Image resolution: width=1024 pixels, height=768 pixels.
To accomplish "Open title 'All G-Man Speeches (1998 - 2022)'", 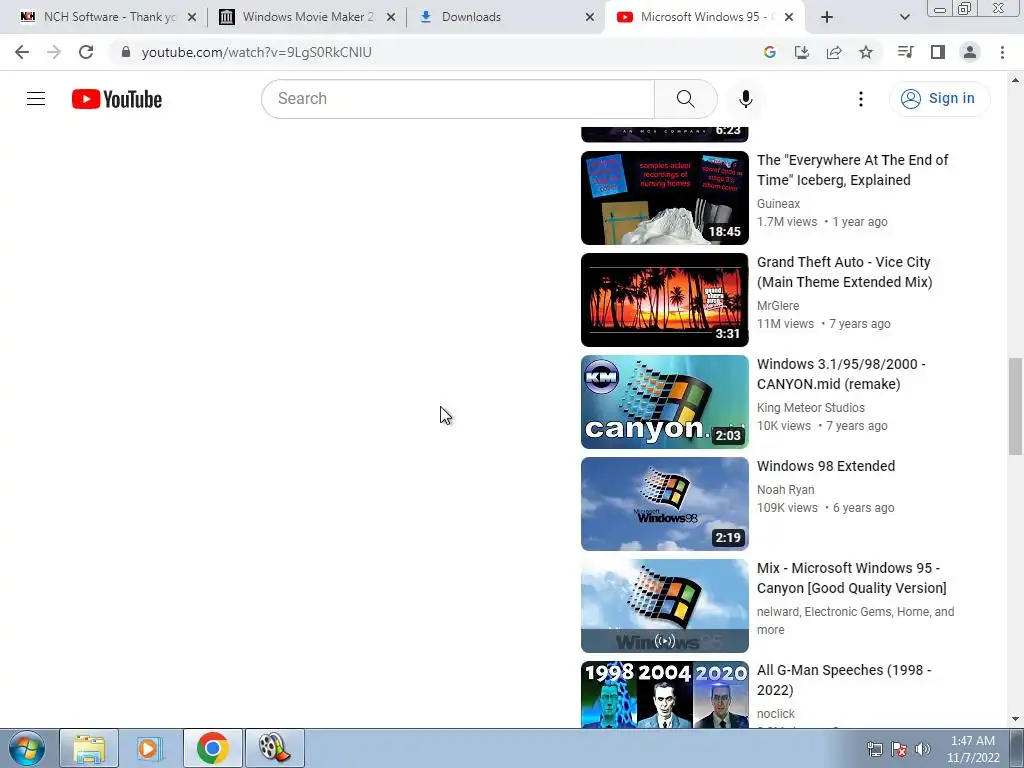I will 844,680.
